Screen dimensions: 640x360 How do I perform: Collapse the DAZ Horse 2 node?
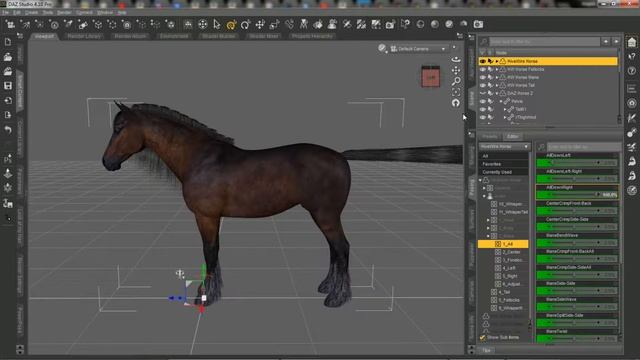(497, 93)
